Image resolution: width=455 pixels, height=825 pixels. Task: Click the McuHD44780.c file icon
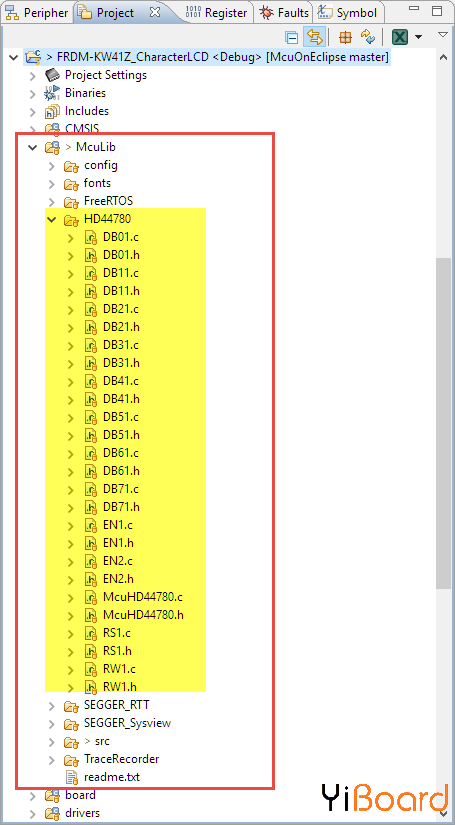coord(90,598)
